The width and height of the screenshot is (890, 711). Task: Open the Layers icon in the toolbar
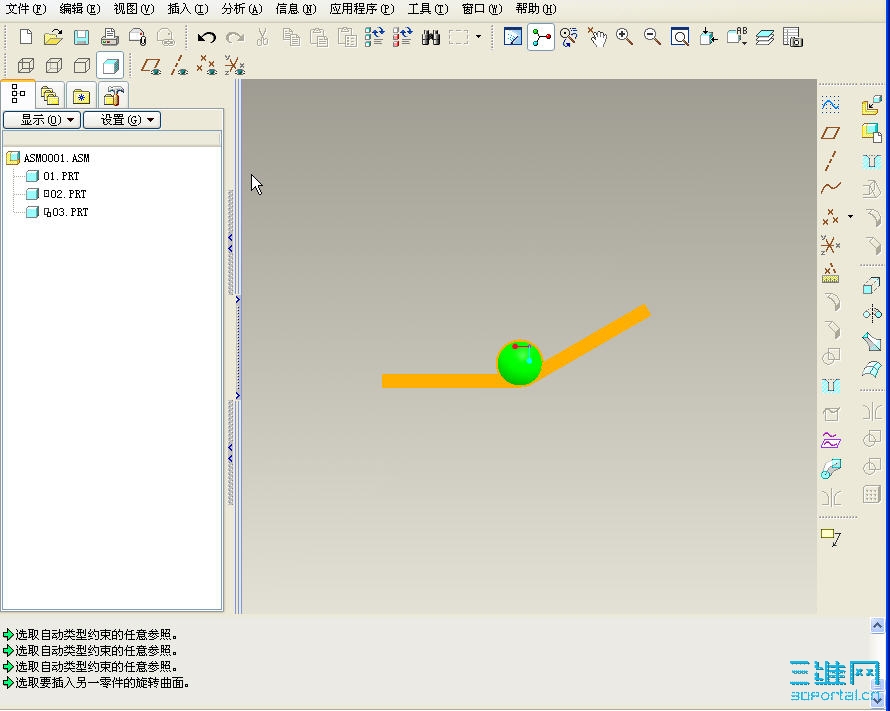[765, 37]
